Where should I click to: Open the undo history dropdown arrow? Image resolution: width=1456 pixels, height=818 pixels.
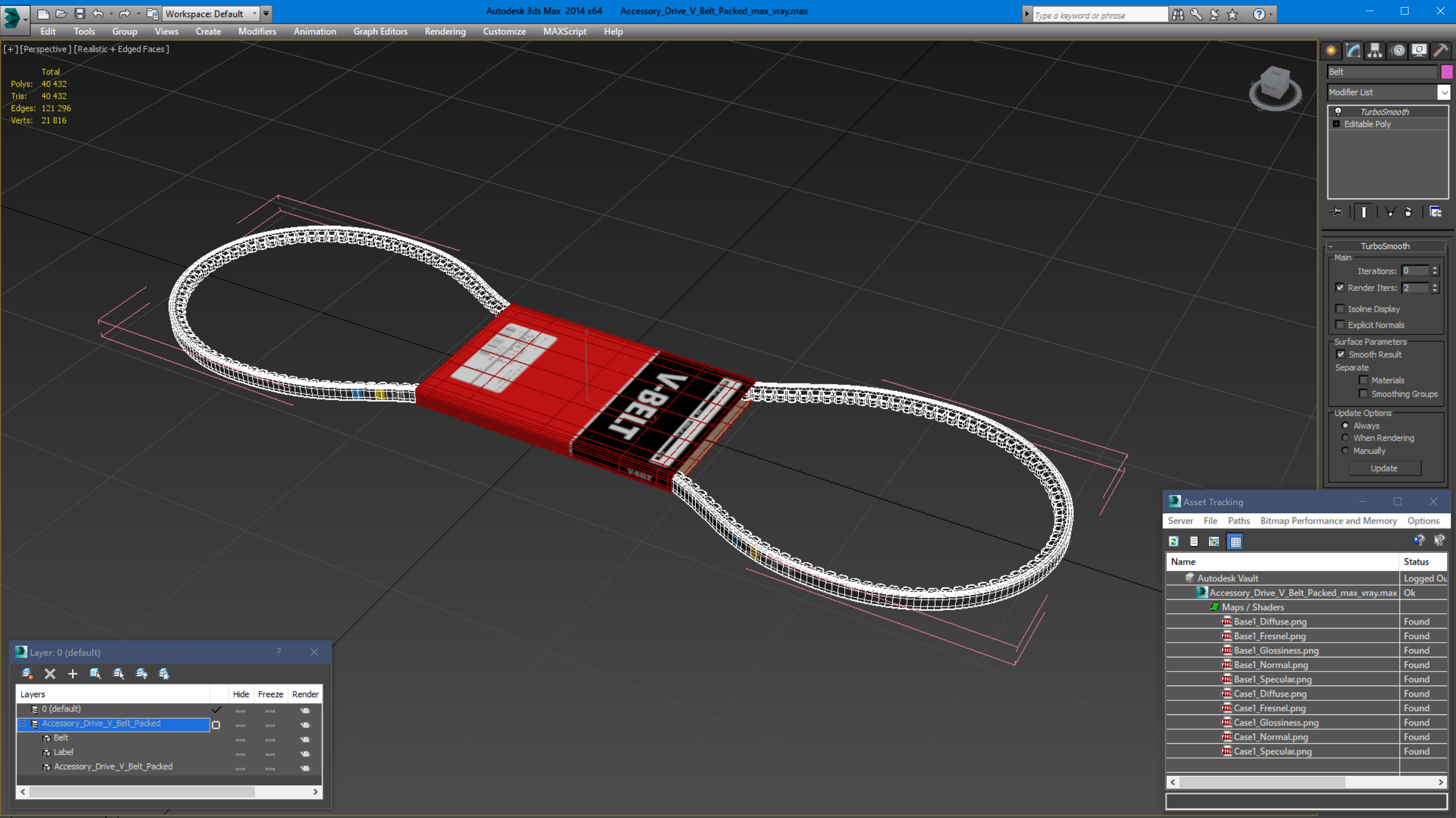point(111,14)
